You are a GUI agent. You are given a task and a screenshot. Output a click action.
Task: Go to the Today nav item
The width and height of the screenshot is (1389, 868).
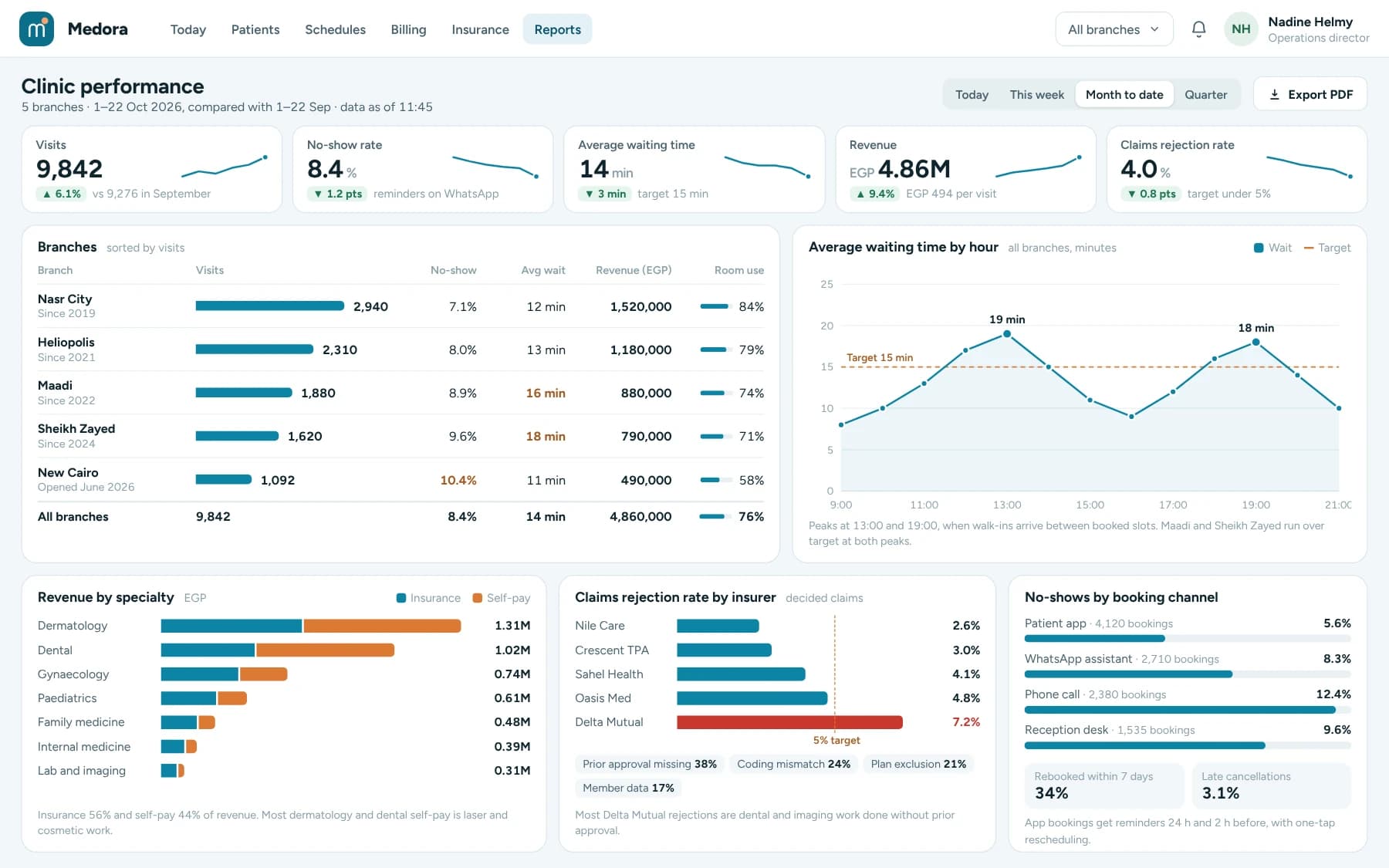point(188,29)
